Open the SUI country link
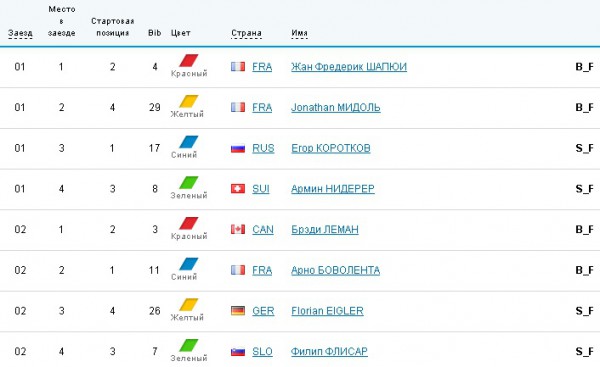This screenshot has width=600, height=367. click(x=261, y=189)
